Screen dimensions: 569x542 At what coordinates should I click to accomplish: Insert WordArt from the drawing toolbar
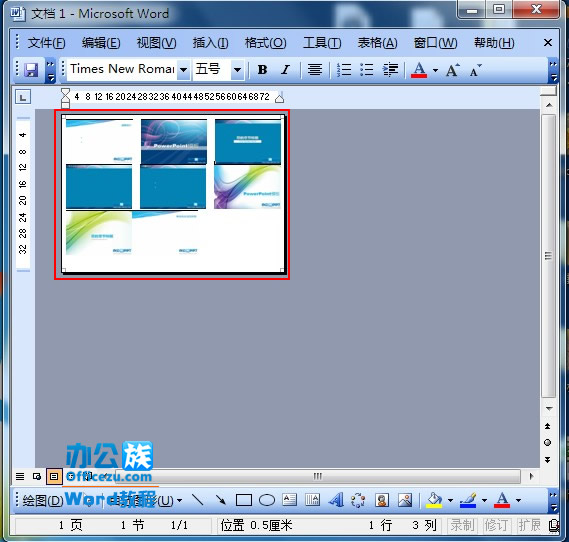[336, 500]
